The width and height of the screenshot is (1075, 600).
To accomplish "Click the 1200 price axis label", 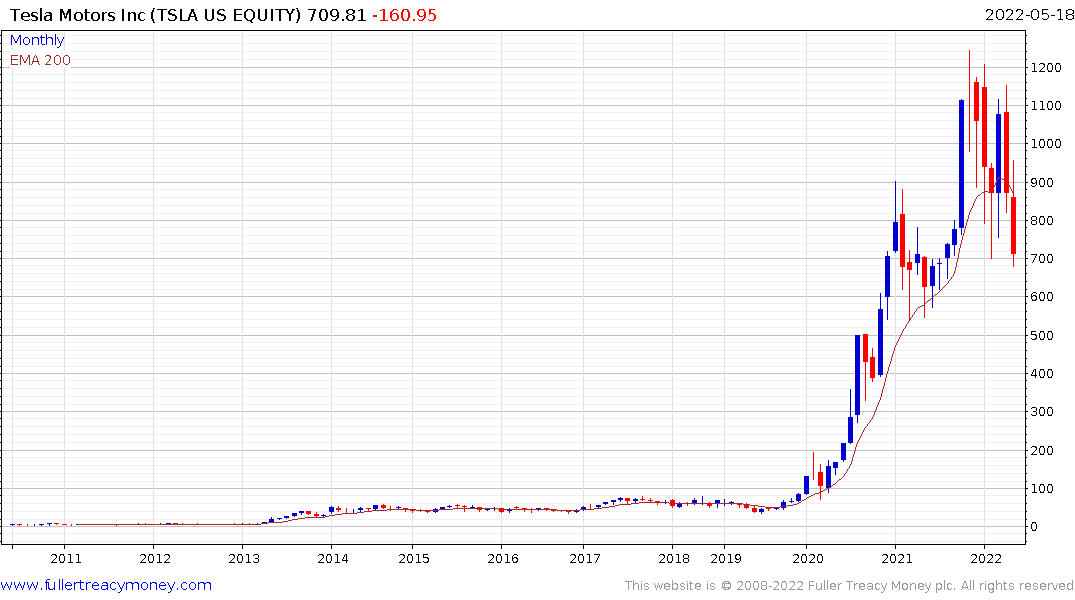I will pyautogui.click(x=1046, y=68).
